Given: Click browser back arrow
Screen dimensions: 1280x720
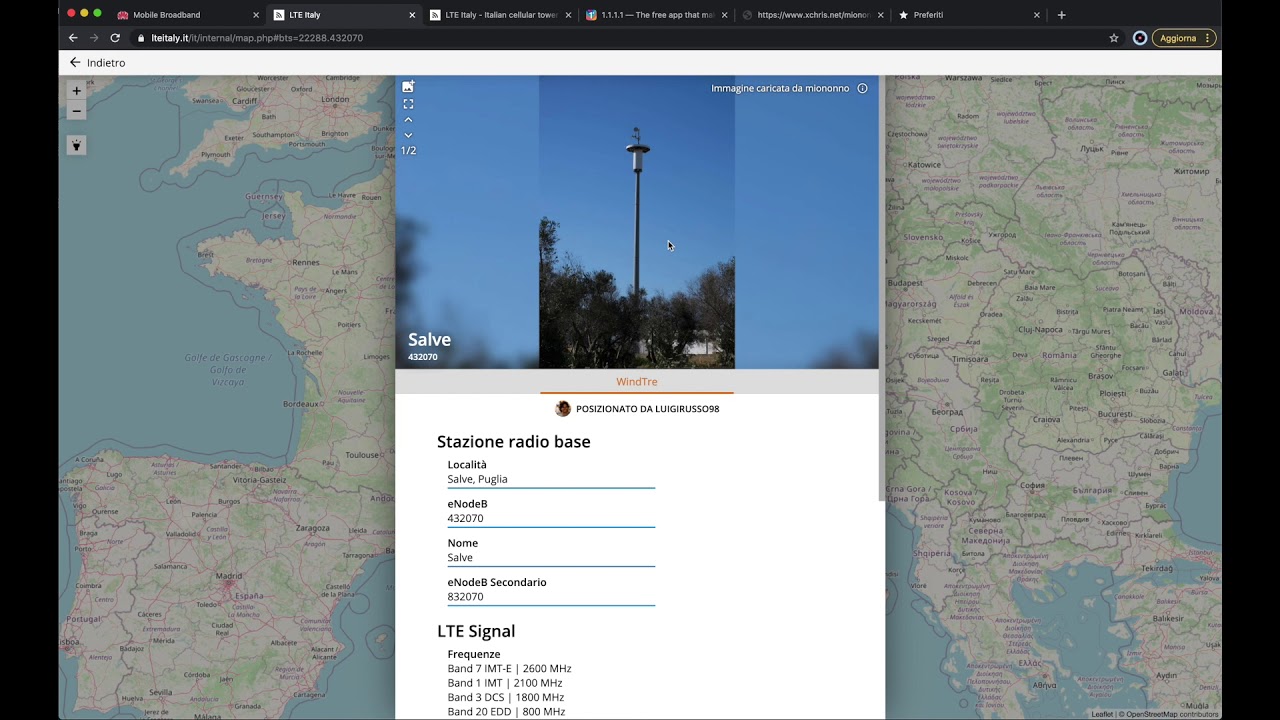Looking at the screenshot, I should [73, 38].
